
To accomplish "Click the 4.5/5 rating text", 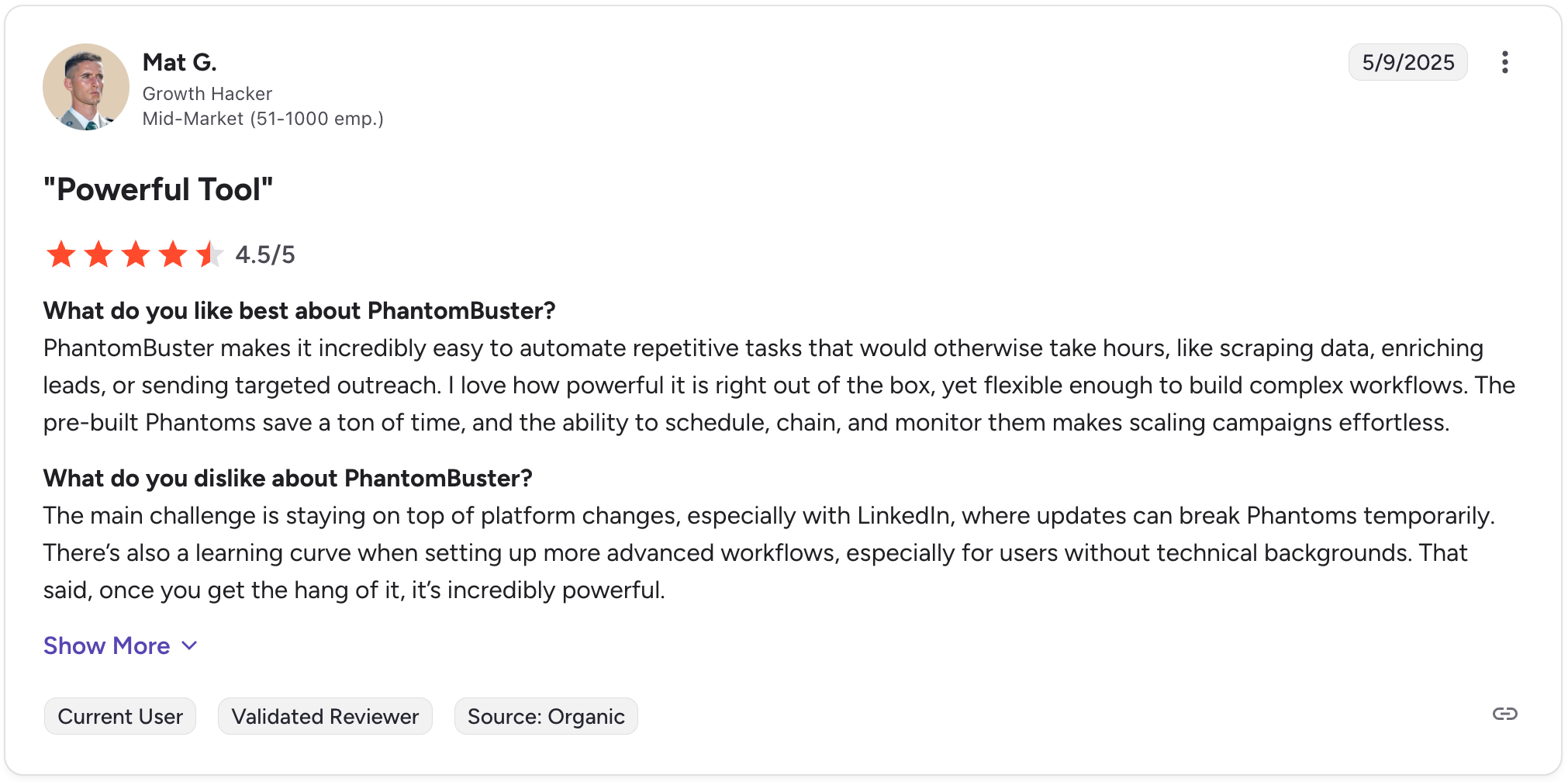I will [265, 254].
